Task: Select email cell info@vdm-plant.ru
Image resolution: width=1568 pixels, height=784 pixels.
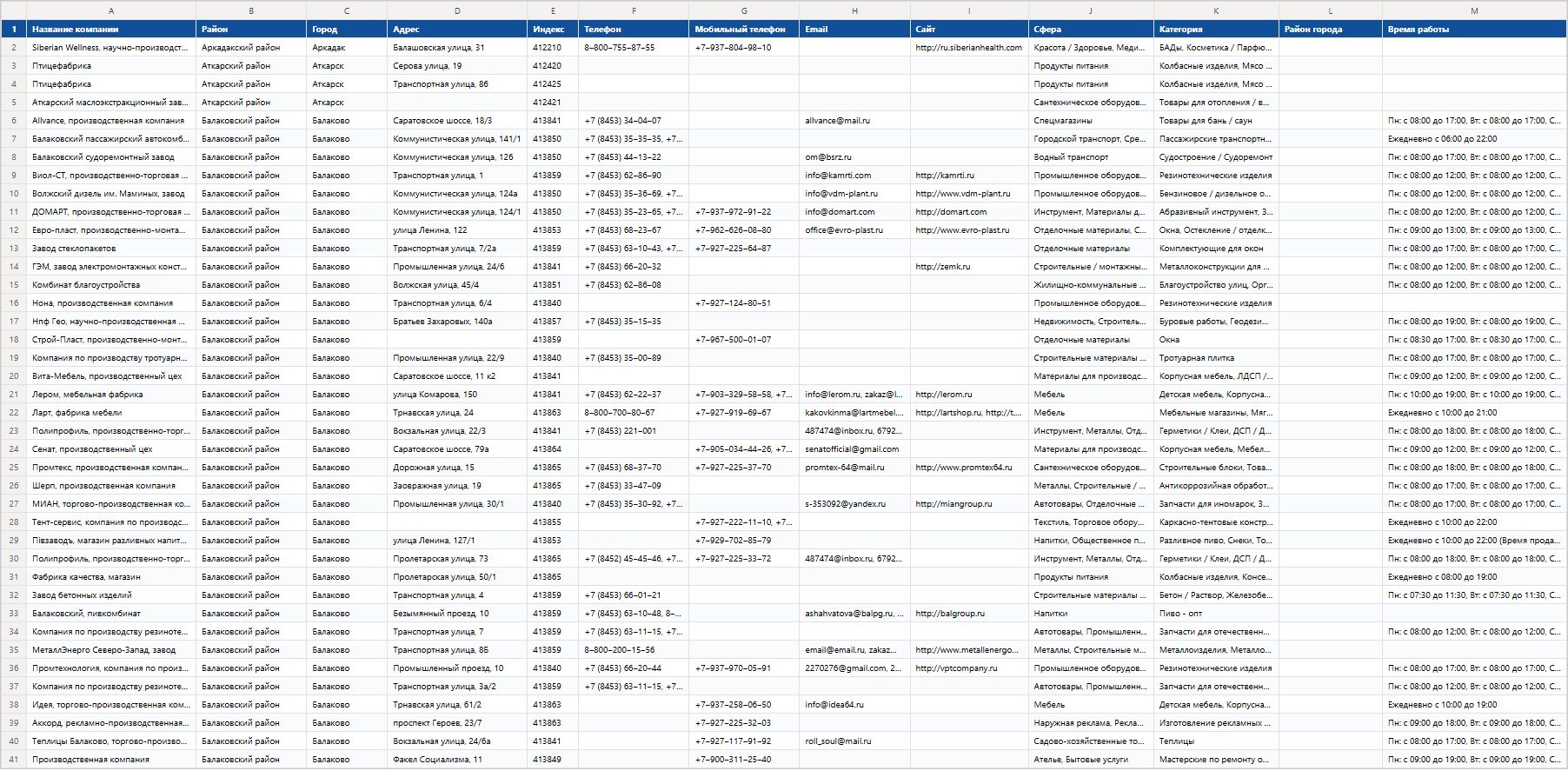Action: [x=854, y=194]
